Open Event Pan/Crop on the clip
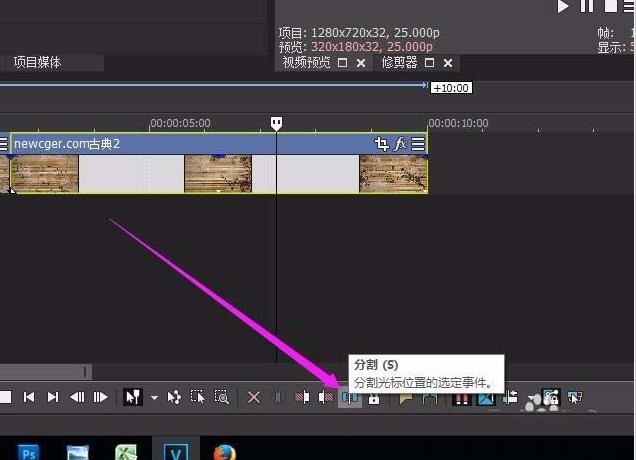The height and width of the screenshot is (460, 636). pos(381,144)
